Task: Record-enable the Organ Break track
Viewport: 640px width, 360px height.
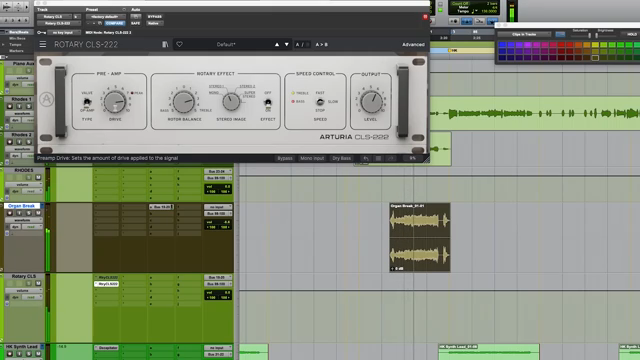Action: 10,213
